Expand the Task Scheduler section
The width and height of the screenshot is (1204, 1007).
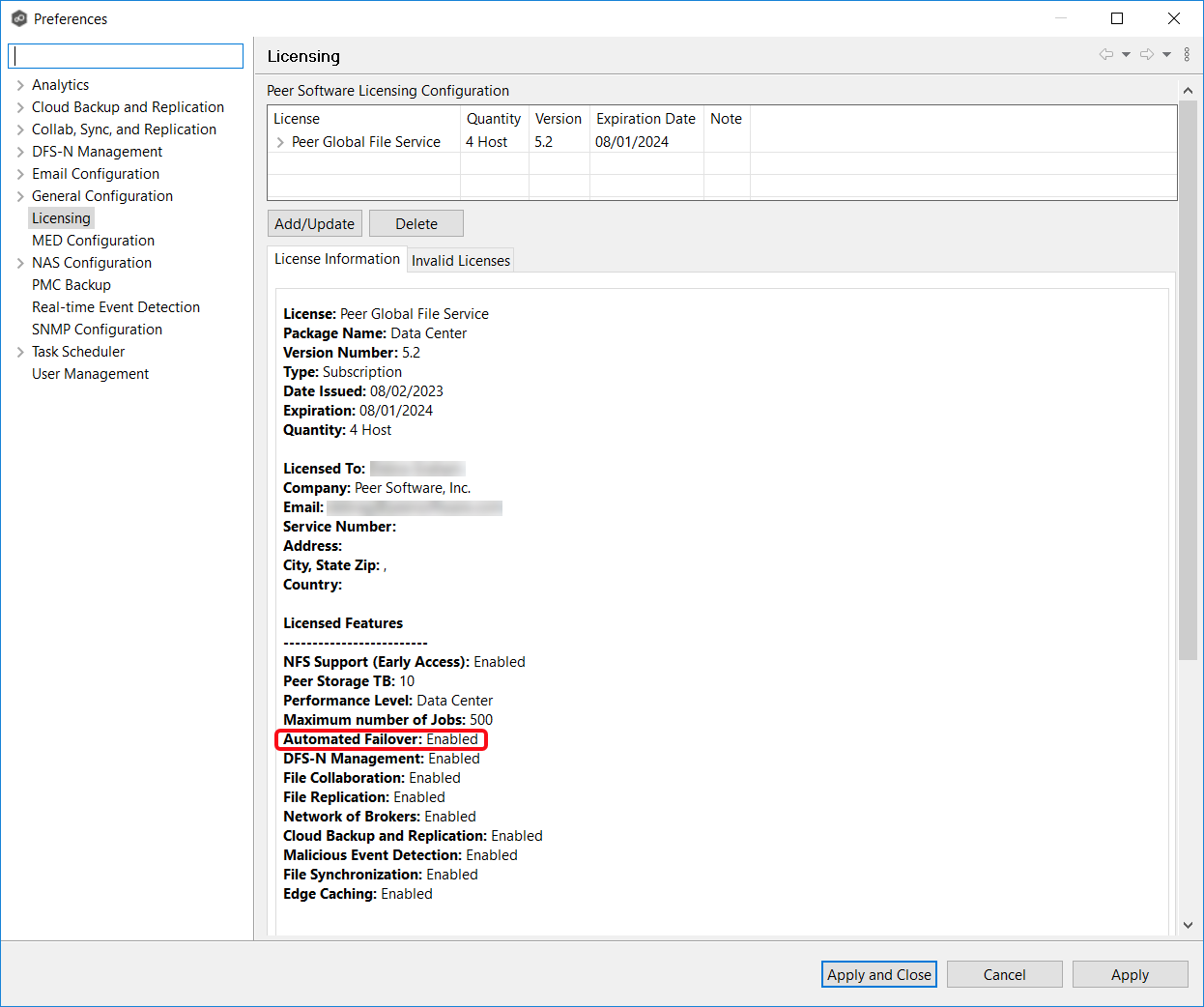tap(18, 351)
